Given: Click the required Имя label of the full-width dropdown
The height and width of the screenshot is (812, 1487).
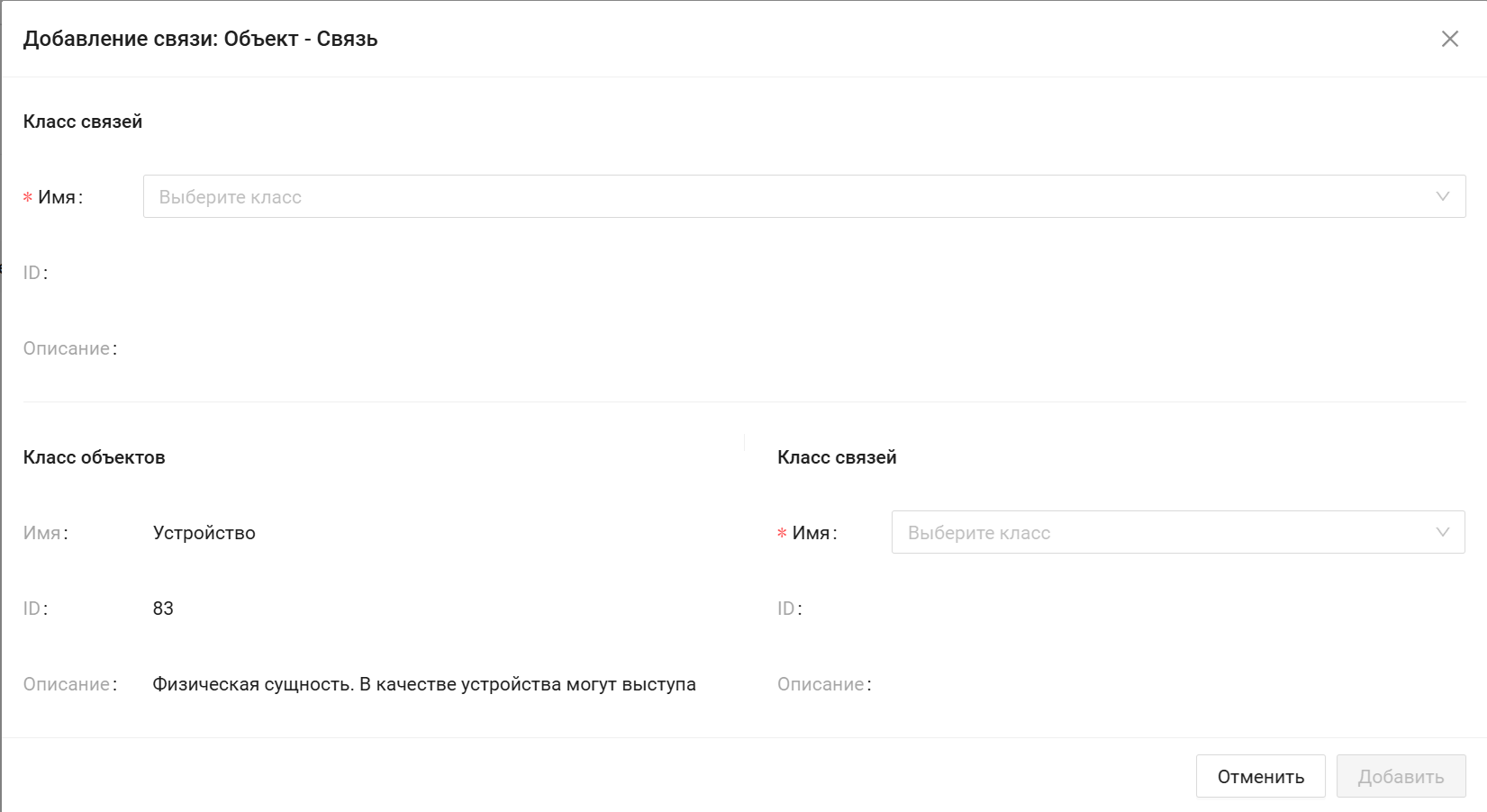Looking at the screenshot, I should pyautogui.click(x=58, y=197).
